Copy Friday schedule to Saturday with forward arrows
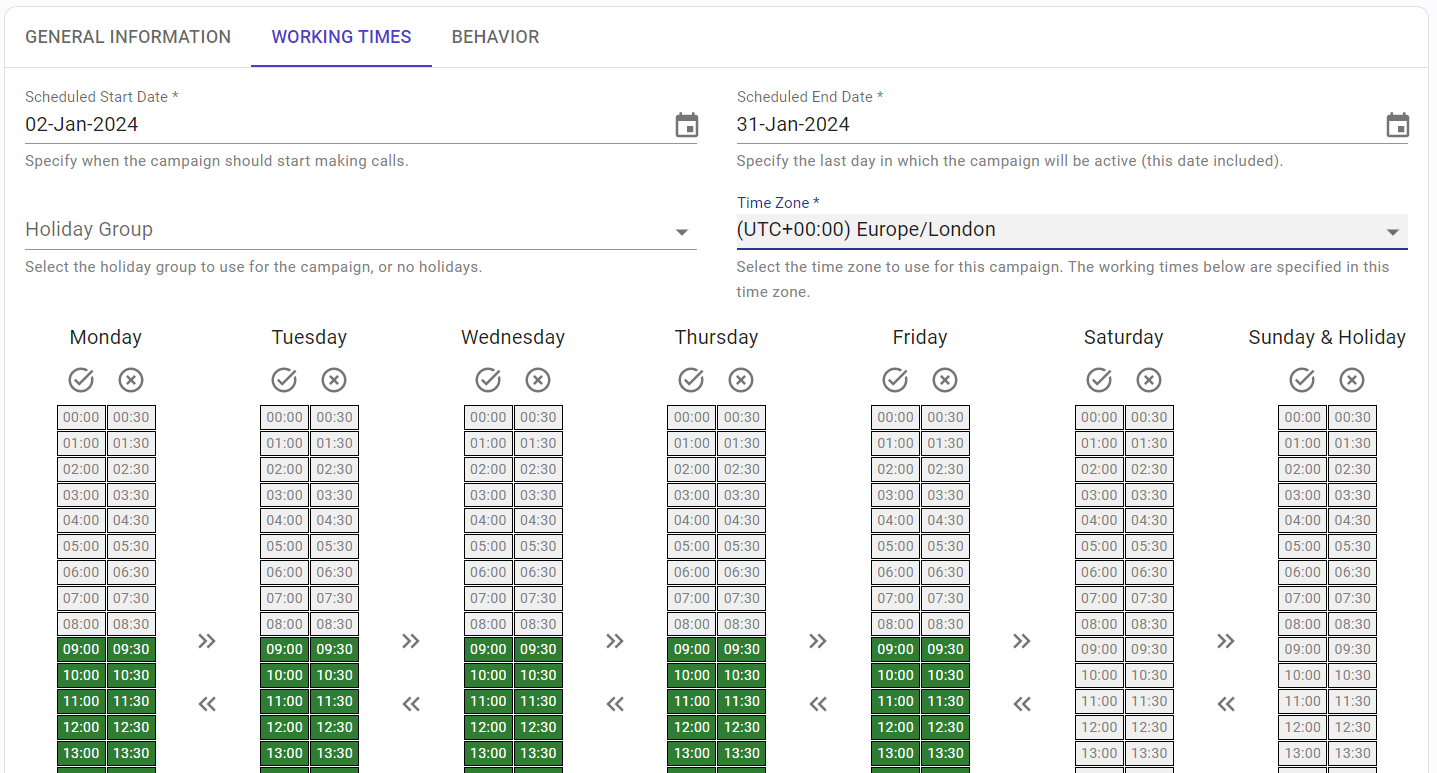 point(1021,641)
